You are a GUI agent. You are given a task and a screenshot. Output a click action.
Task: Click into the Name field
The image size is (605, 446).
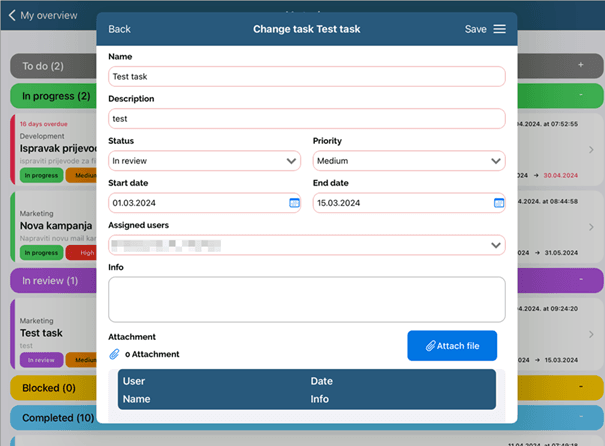pyautogui.click(x=306, y=76)
